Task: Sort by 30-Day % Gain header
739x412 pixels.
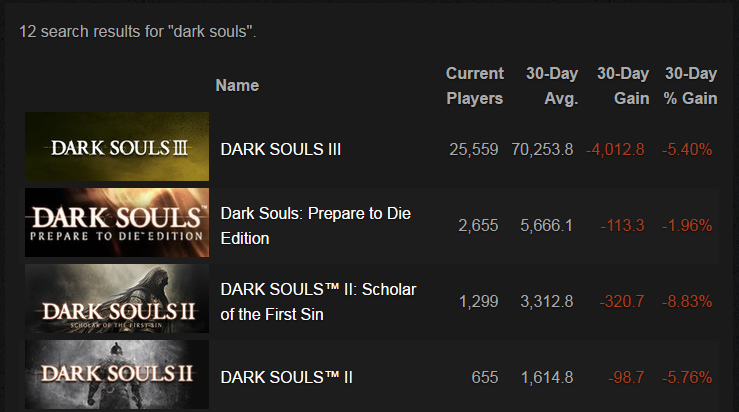Action: [690, 86]
